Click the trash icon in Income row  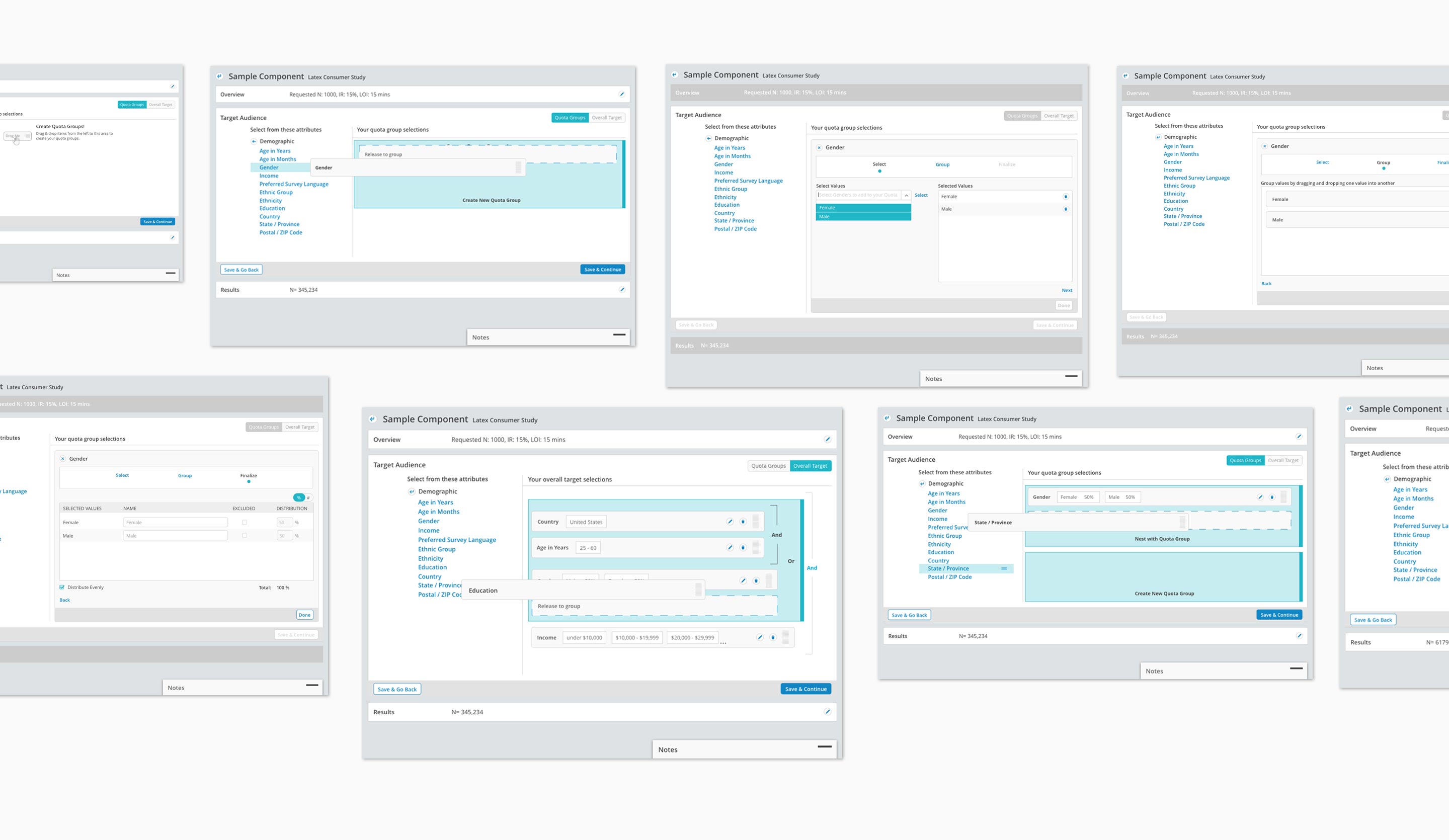point(773,638)
